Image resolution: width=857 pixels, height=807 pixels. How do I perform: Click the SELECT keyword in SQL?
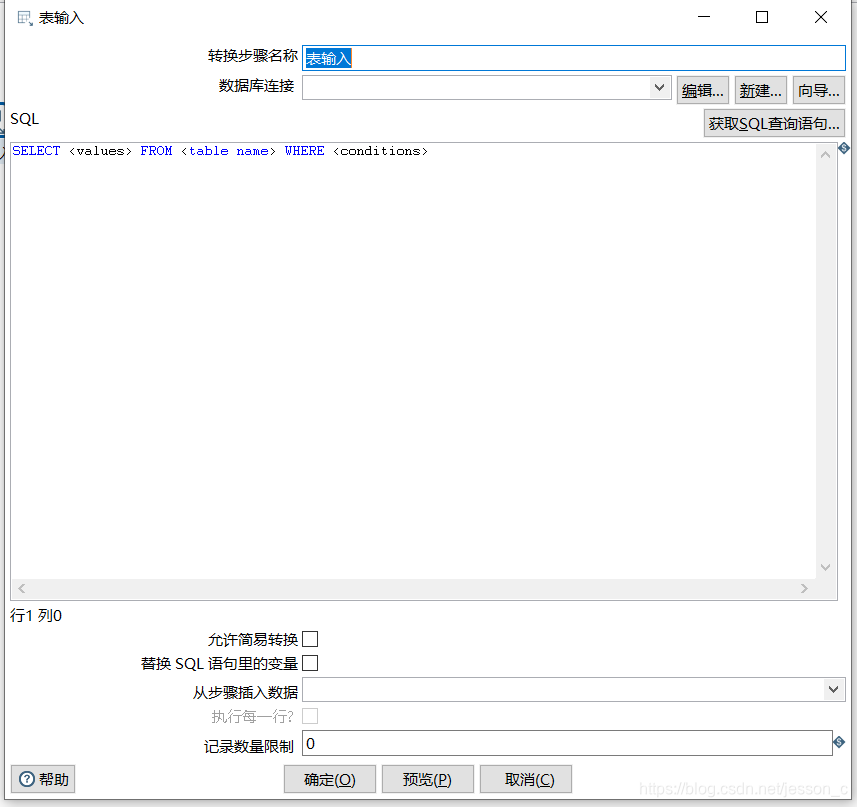click(36, 151)
